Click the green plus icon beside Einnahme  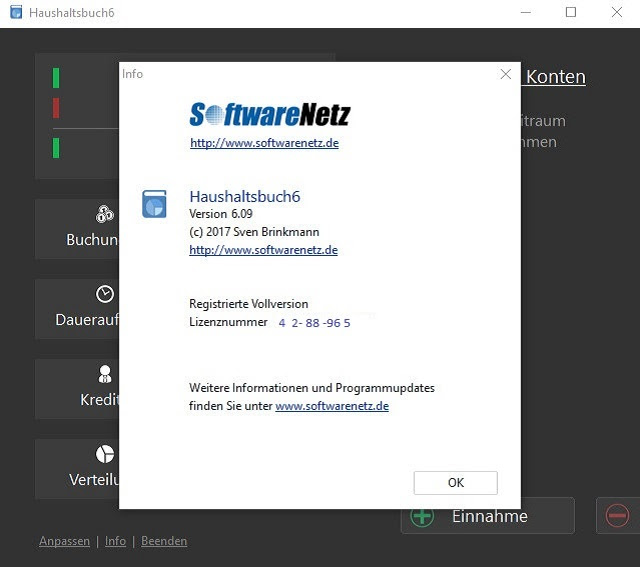click(x=422, y=516)
